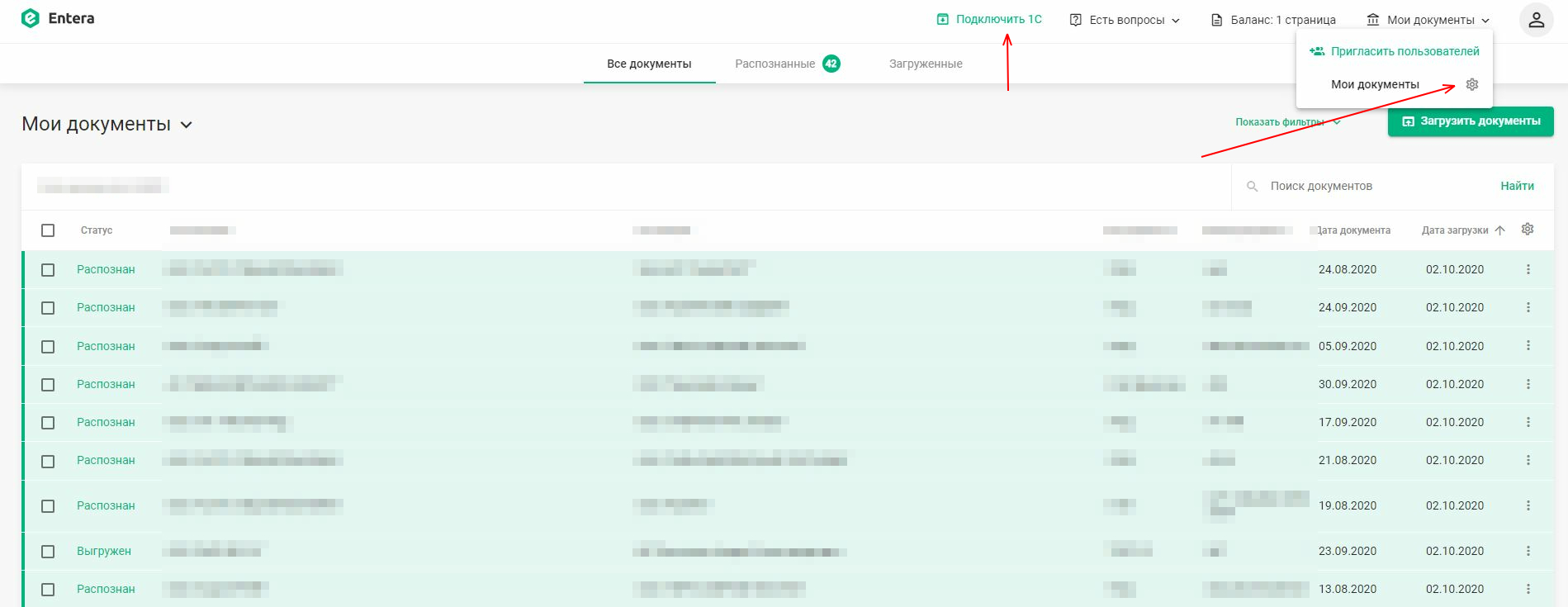Click Распознан status in 24.08.2020 row
The height and width of the screenshot is (607, 1568).
point(106,269)
